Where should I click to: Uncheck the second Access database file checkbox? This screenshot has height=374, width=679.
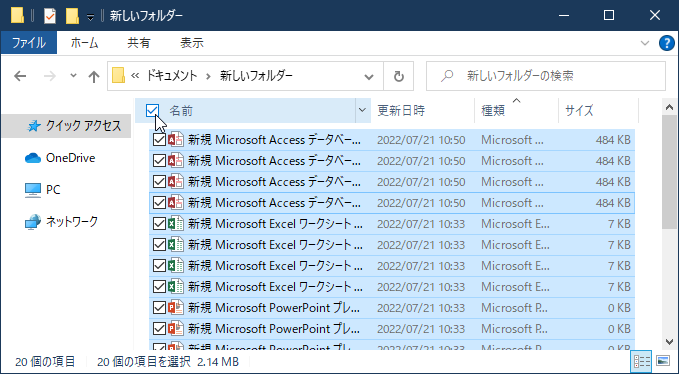click(x=159, y=161)
